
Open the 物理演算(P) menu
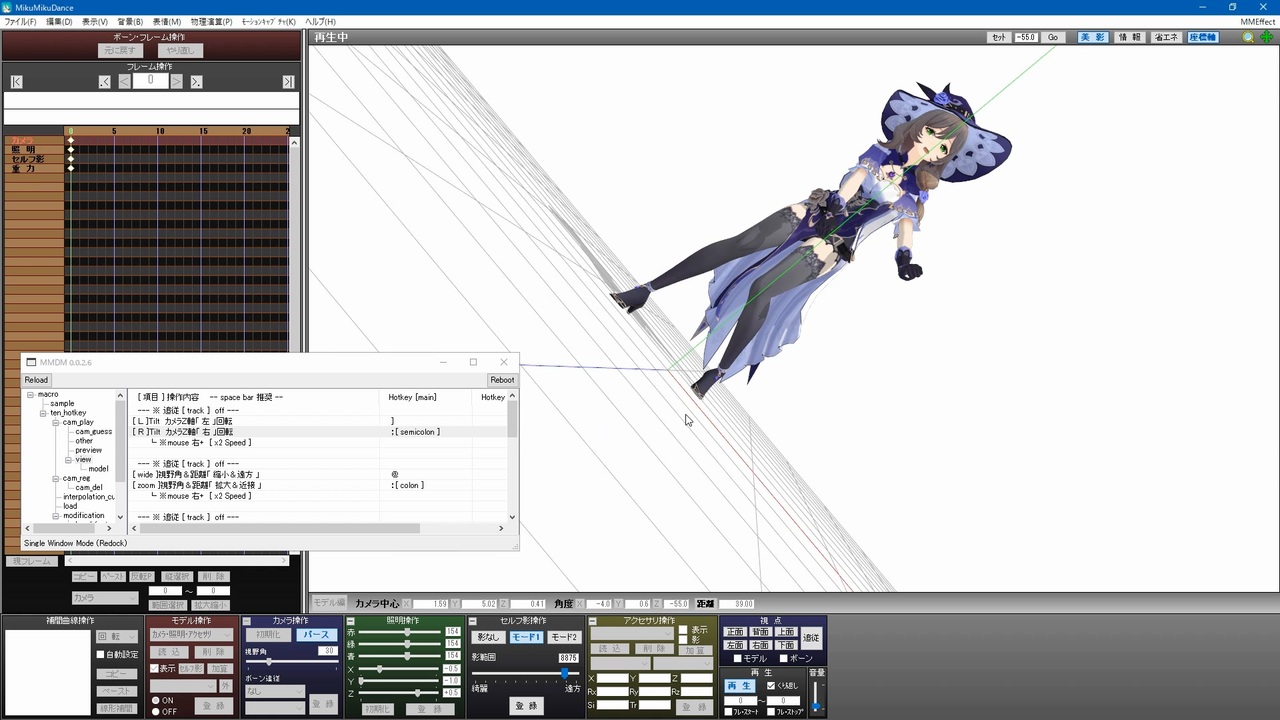point(211,21)
